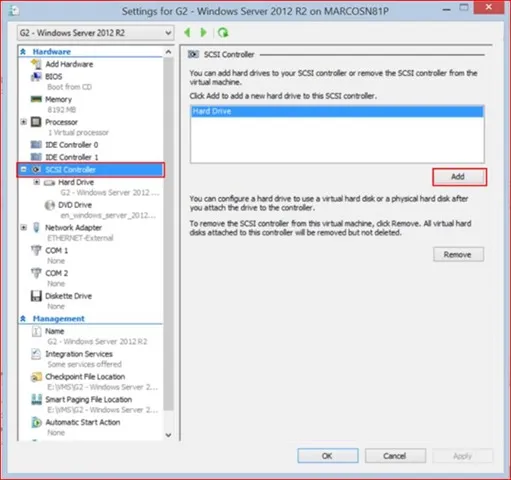Select Smart Paging File Location item
Screen dimensions: 511x480
[x=89, y=399]
